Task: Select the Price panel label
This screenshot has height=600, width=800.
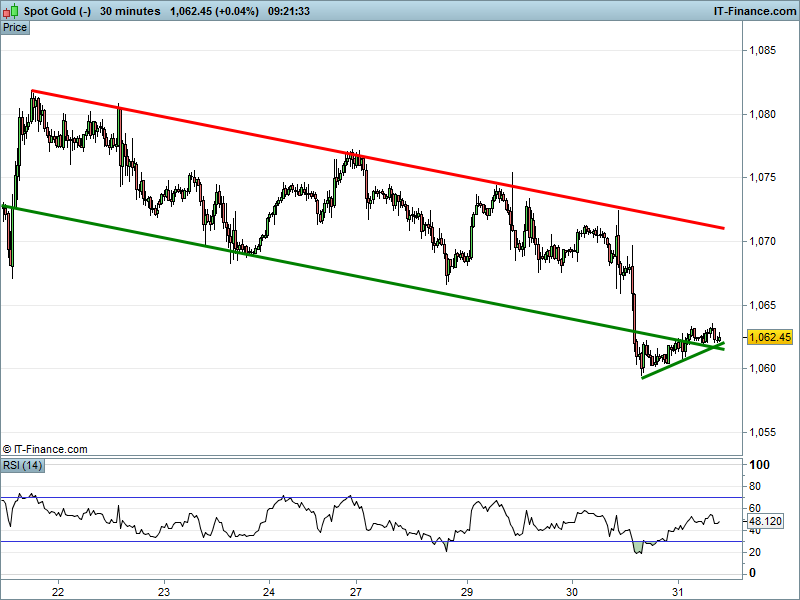Action: click(x=15, y=27)
